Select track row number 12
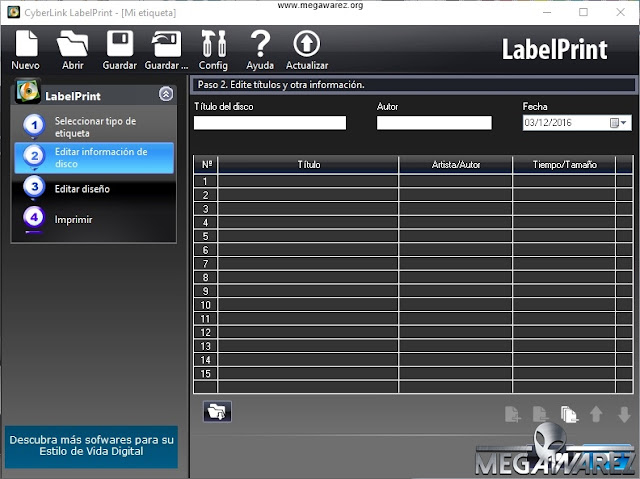 point(206,332)
